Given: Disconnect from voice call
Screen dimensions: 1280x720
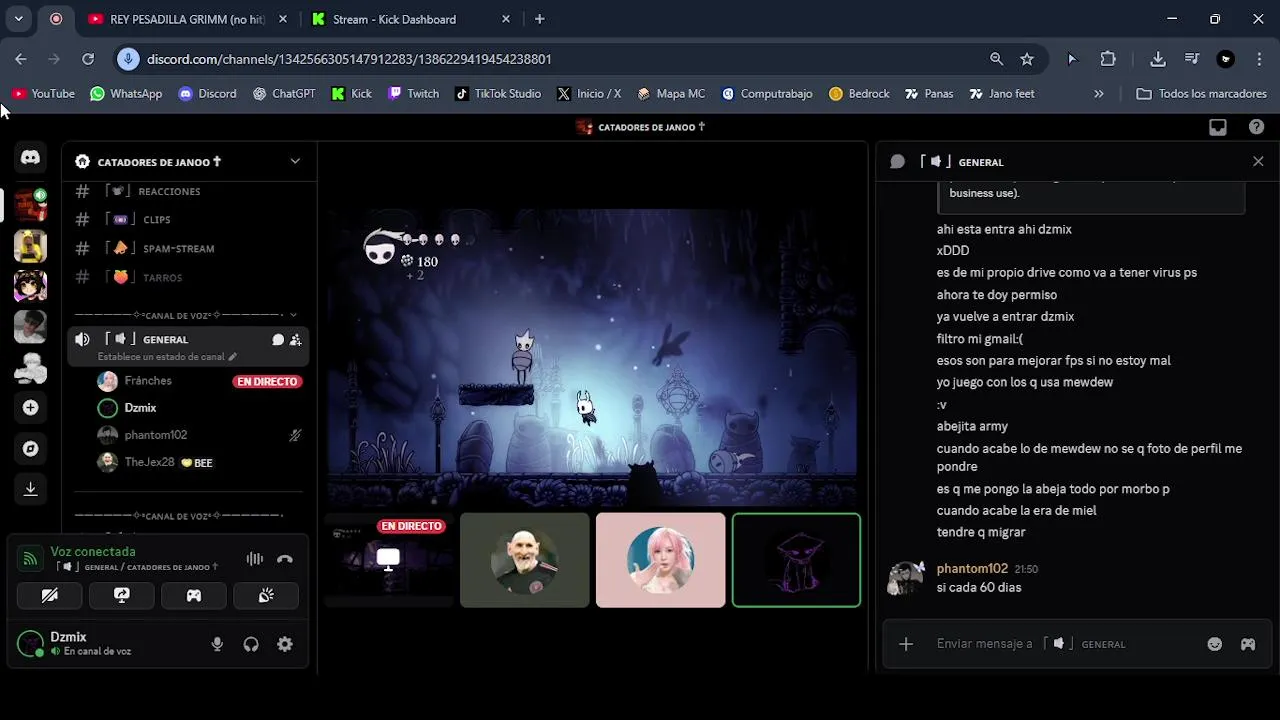Looking at the screenshot, I should tap(285, 559).
